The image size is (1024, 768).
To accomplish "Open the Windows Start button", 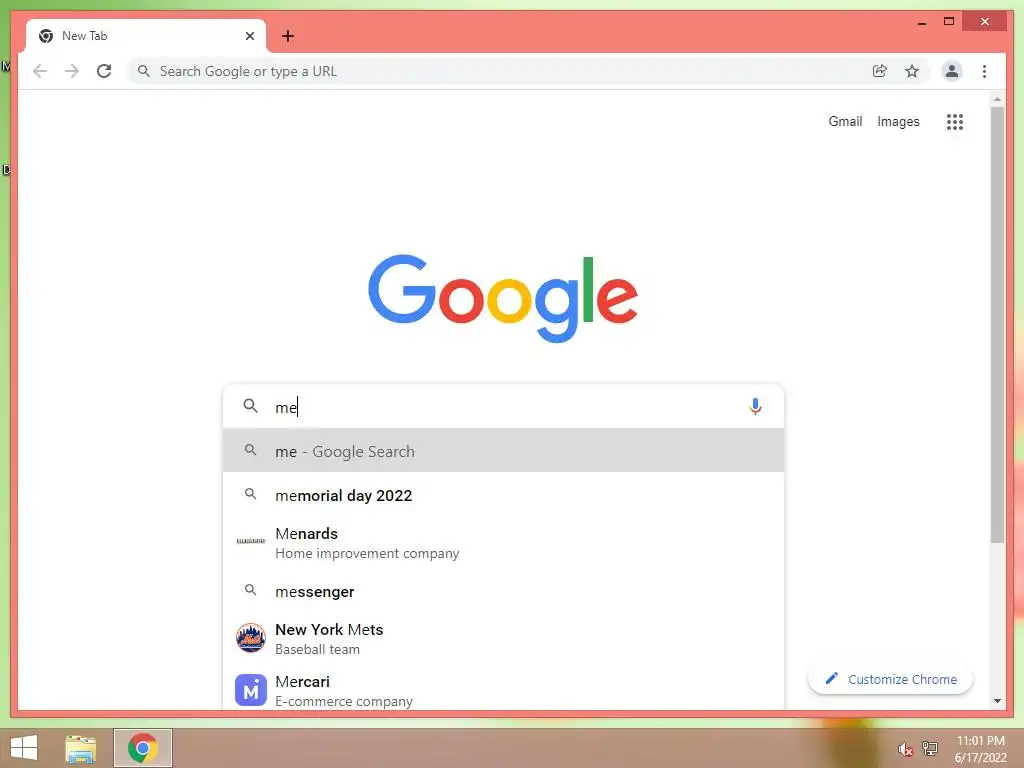I will coord(24,748).
